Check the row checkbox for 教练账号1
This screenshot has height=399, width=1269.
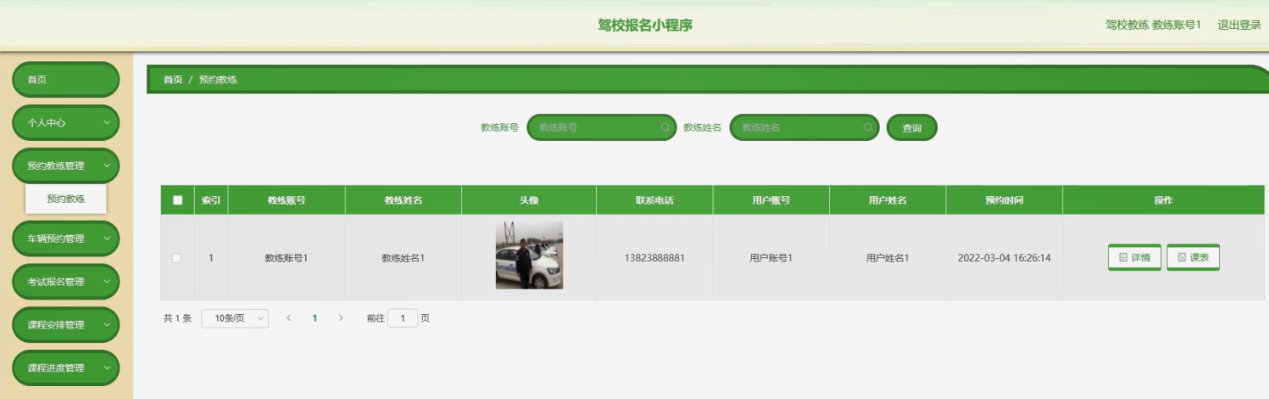pyautogui.click(x=177, y=258)
